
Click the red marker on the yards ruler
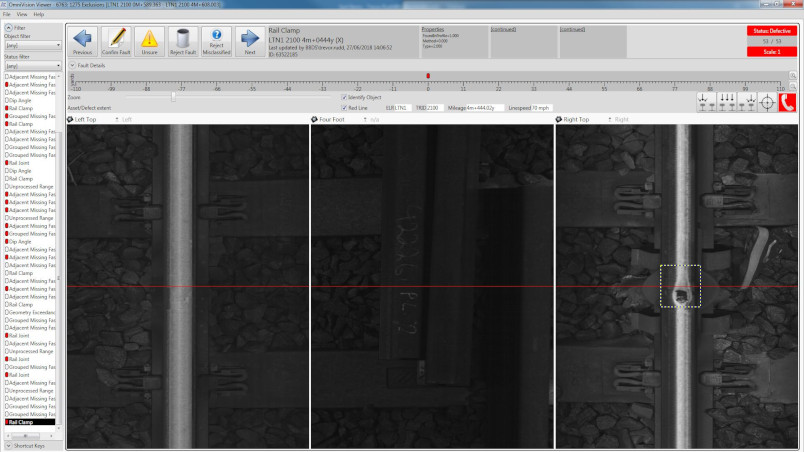pos(428,76)
